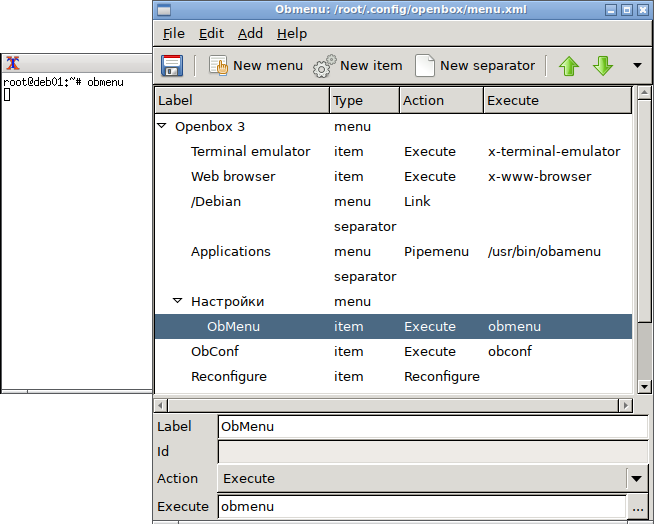Click the New menu toolbar icon
654x524 pixels.
pos(218,66)
